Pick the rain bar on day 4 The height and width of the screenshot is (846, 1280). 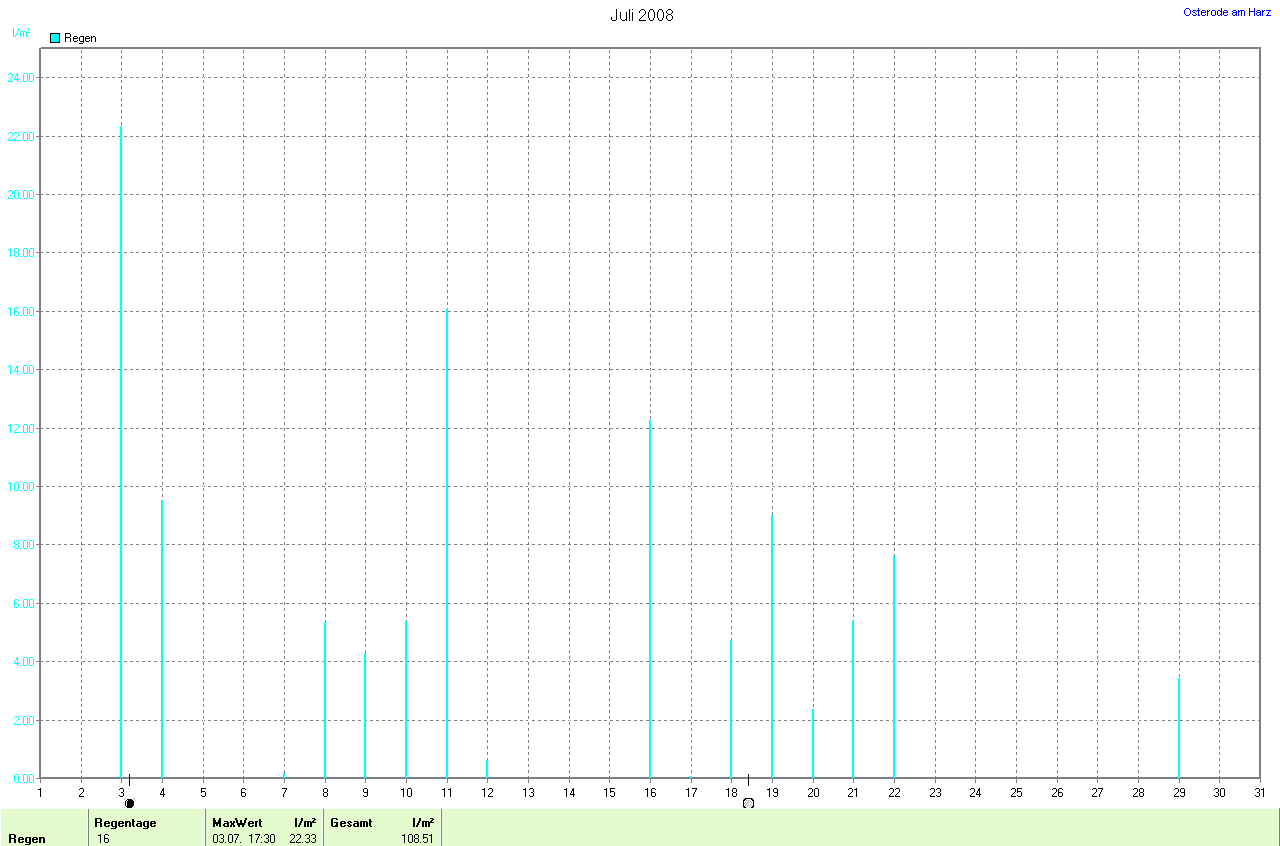tap(162, 640)
